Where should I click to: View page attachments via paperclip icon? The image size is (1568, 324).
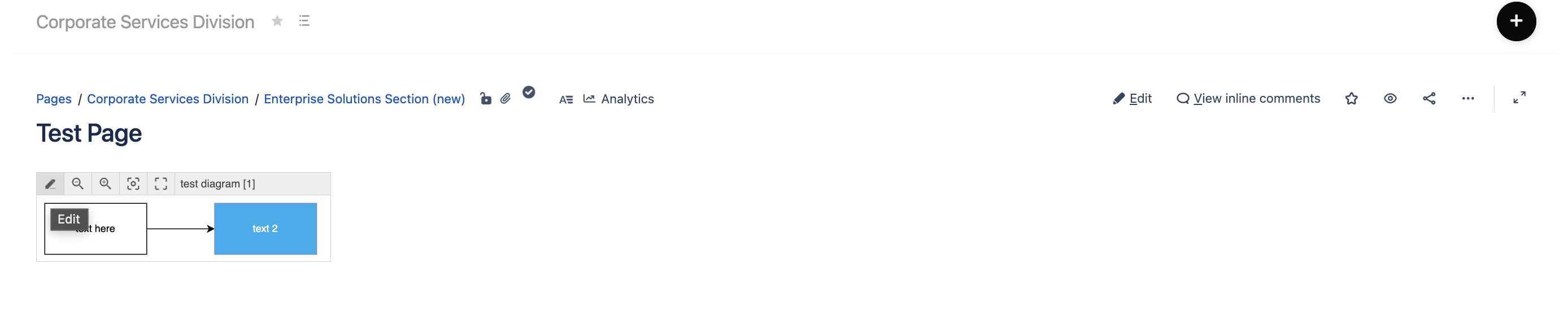[505, 98]
